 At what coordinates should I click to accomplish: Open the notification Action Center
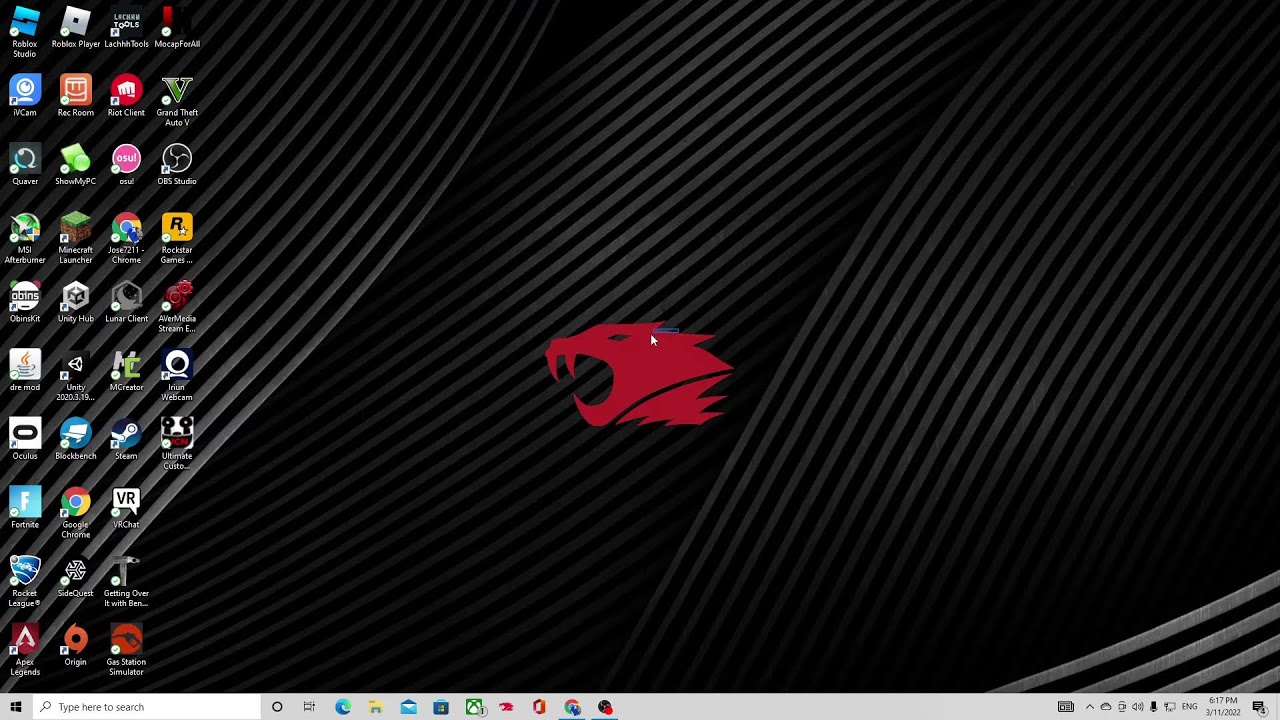(1260, 707)
